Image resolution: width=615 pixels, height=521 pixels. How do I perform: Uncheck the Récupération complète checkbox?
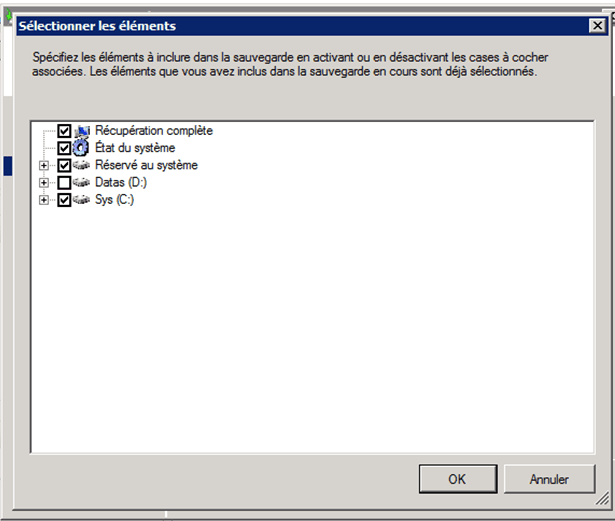(x=65, y=131)
